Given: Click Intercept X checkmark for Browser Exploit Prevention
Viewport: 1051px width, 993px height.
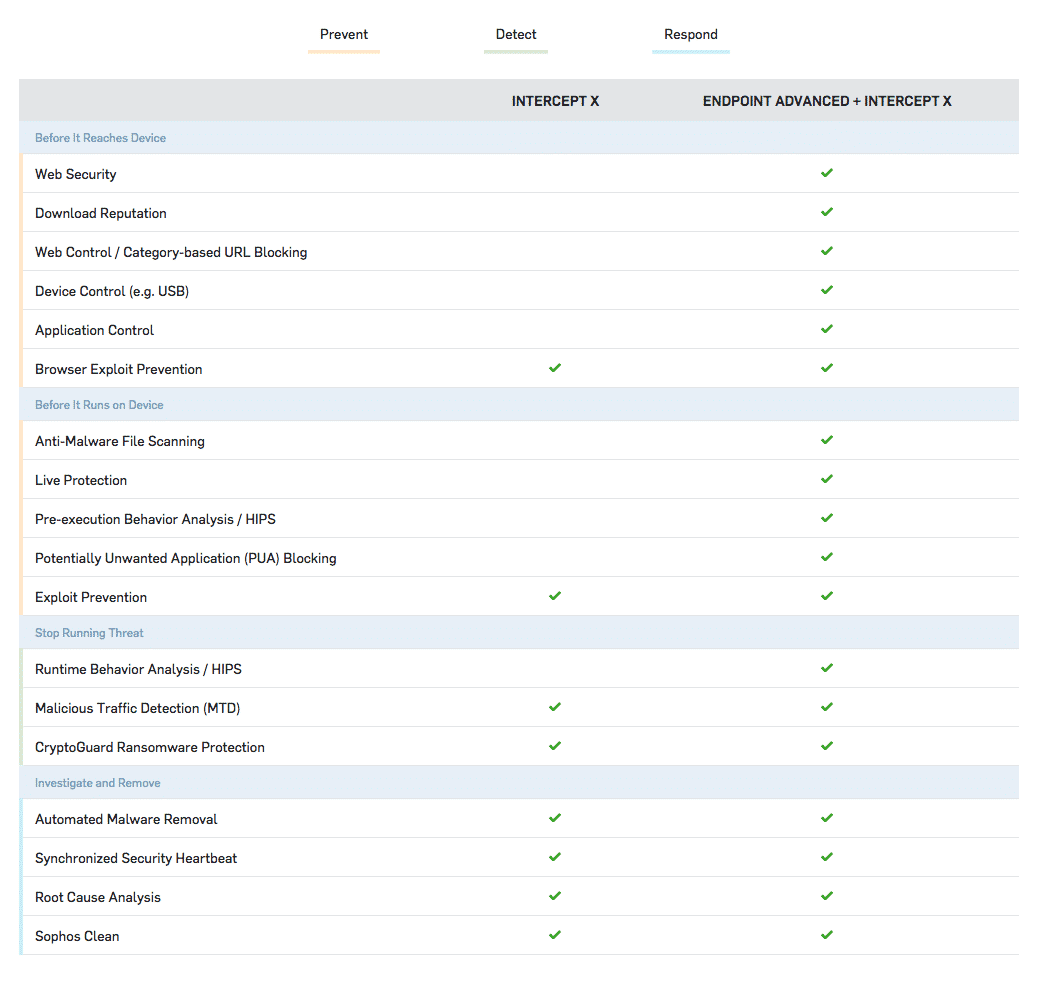Looking at the screenshot, I should (x=555, y=368).
